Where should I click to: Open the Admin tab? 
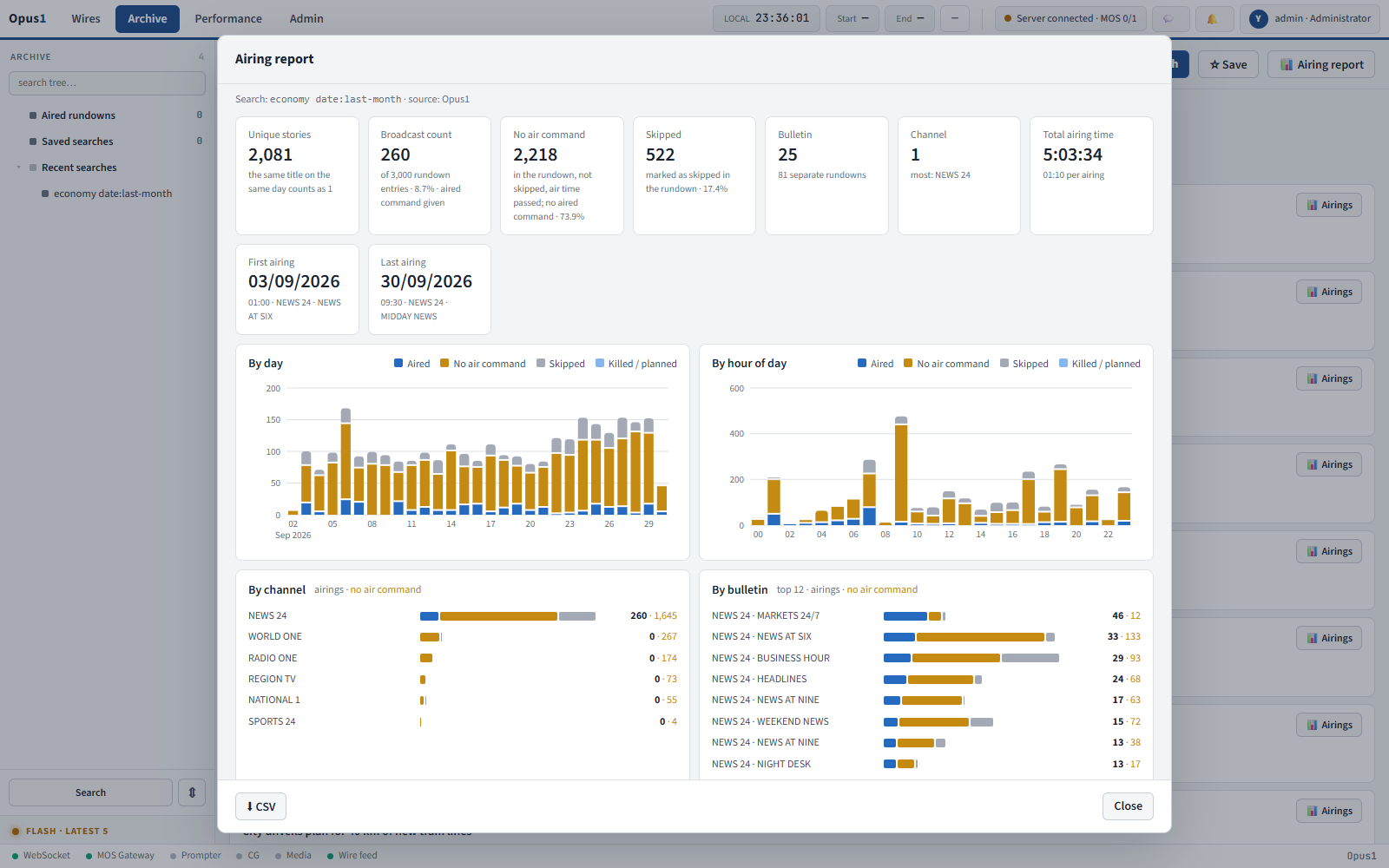point(306,18)
